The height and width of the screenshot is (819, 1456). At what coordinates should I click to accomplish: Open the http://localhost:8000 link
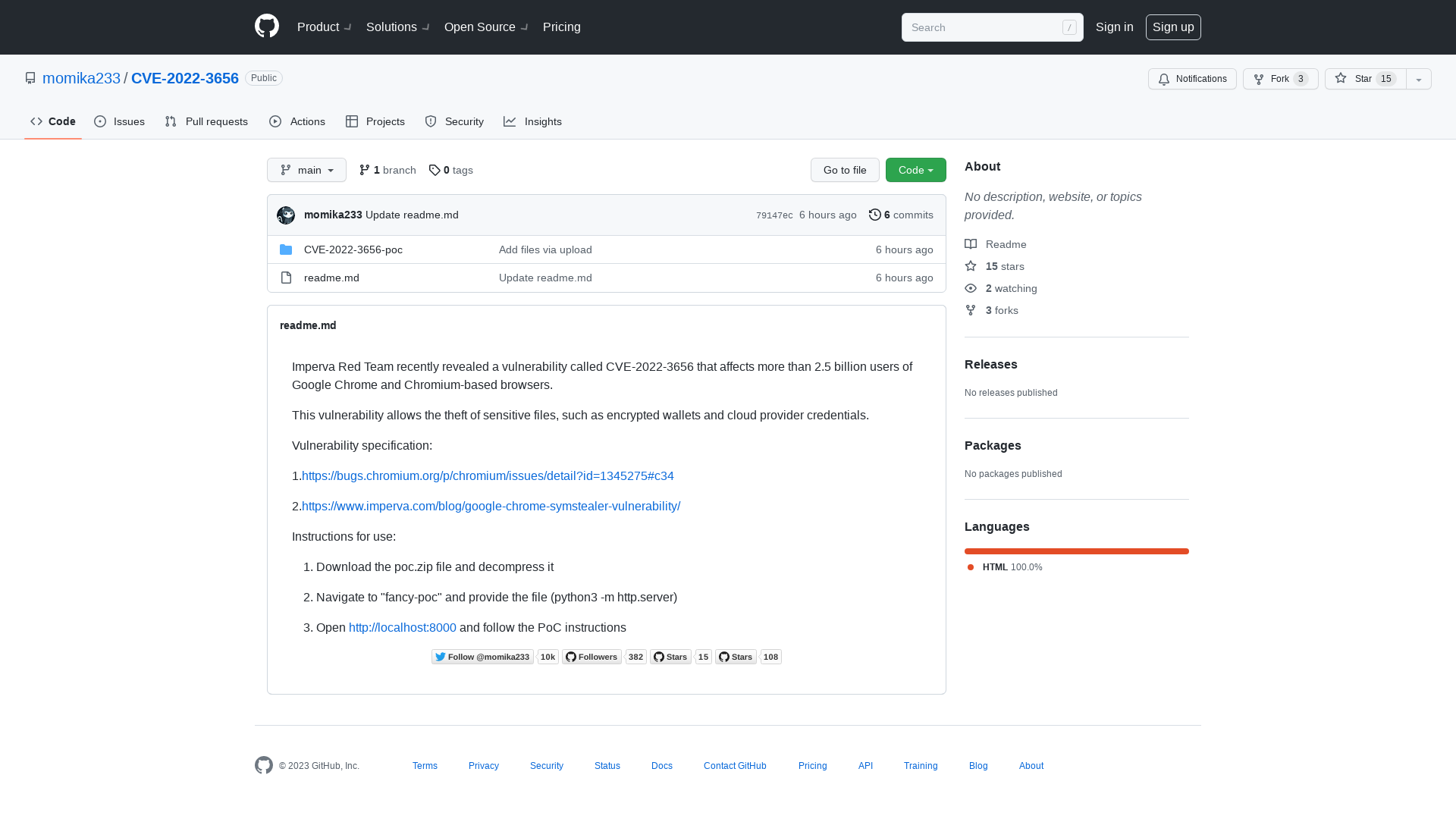pyautogui.click(x=403, y=627)
